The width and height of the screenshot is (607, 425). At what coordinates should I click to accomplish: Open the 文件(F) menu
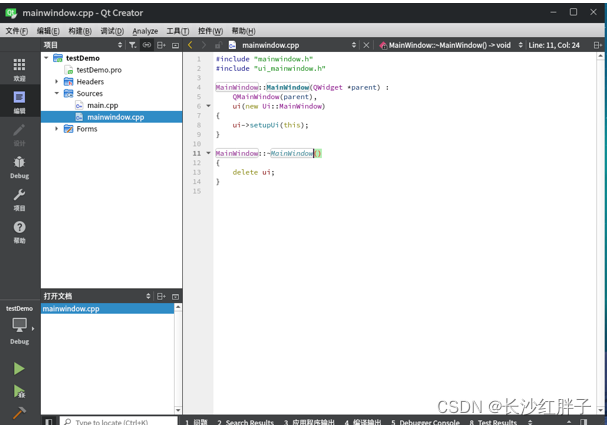[x=17, y=31]
